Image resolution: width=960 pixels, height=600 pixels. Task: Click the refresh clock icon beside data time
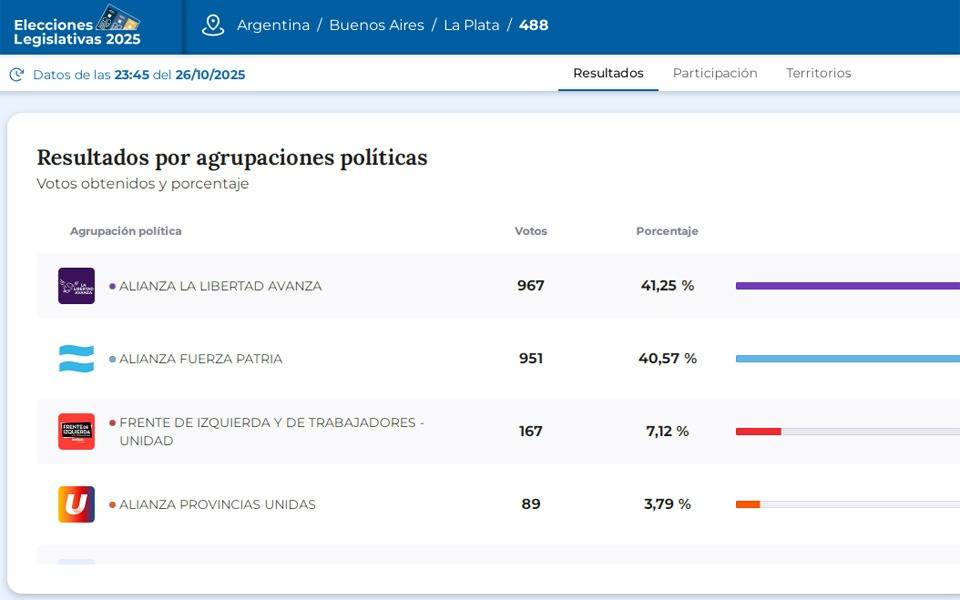[x=16, y=75]
